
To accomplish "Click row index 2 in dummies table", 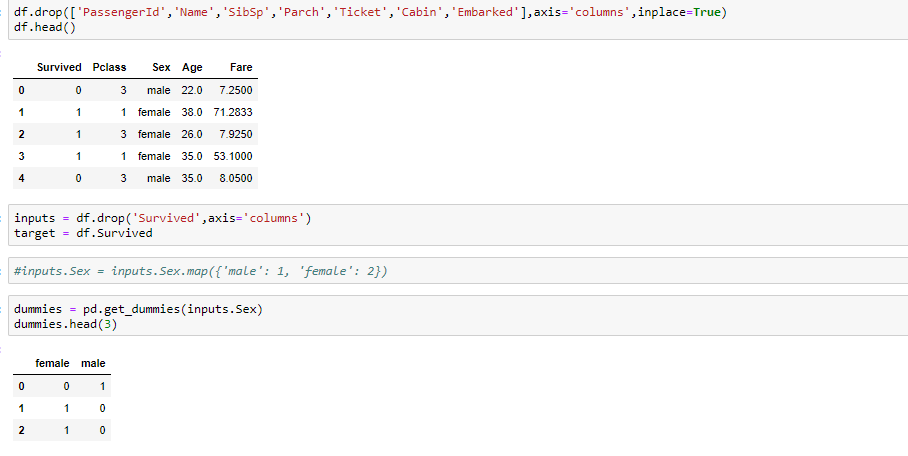I will (x=21, y=431).
